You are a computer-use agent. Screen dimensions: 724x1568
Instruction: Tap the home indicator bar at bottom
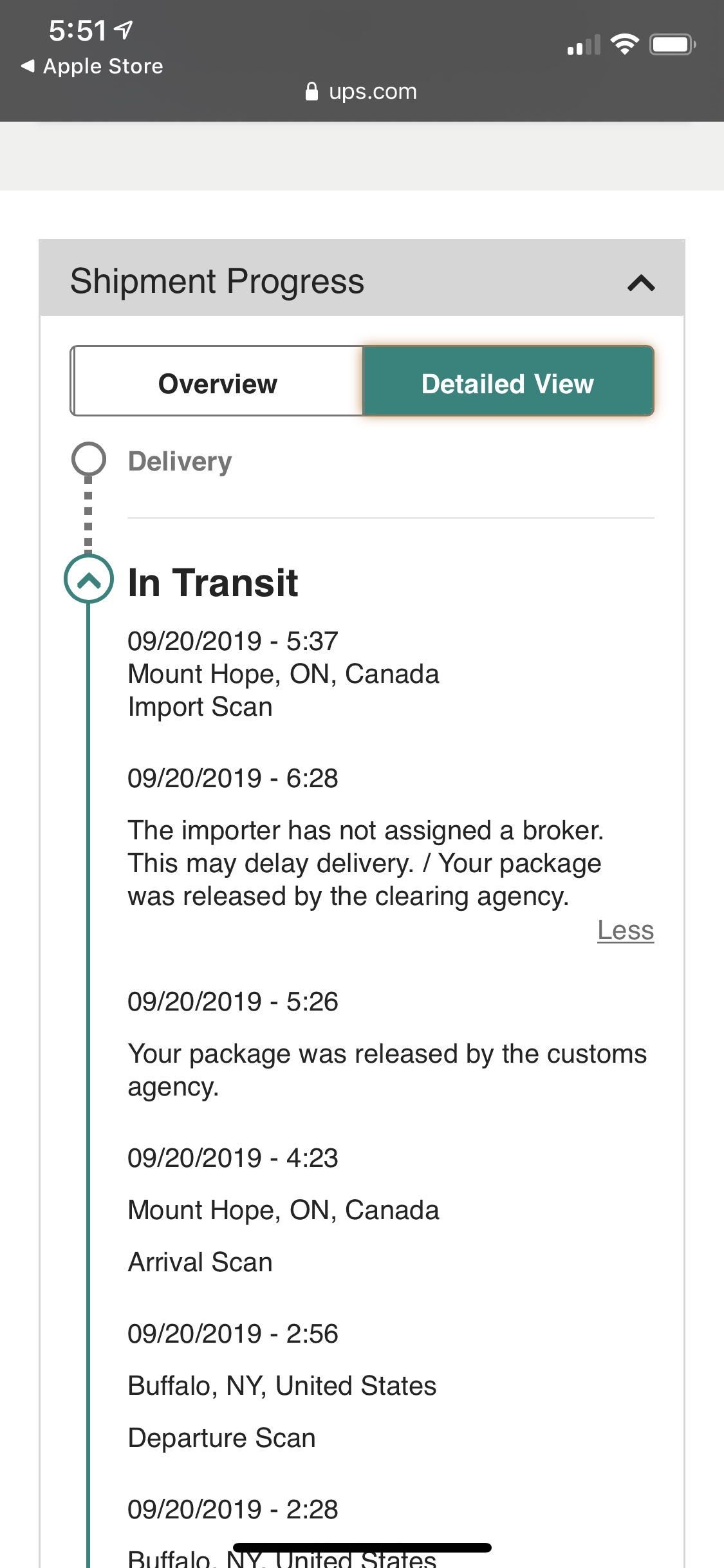362,1547
